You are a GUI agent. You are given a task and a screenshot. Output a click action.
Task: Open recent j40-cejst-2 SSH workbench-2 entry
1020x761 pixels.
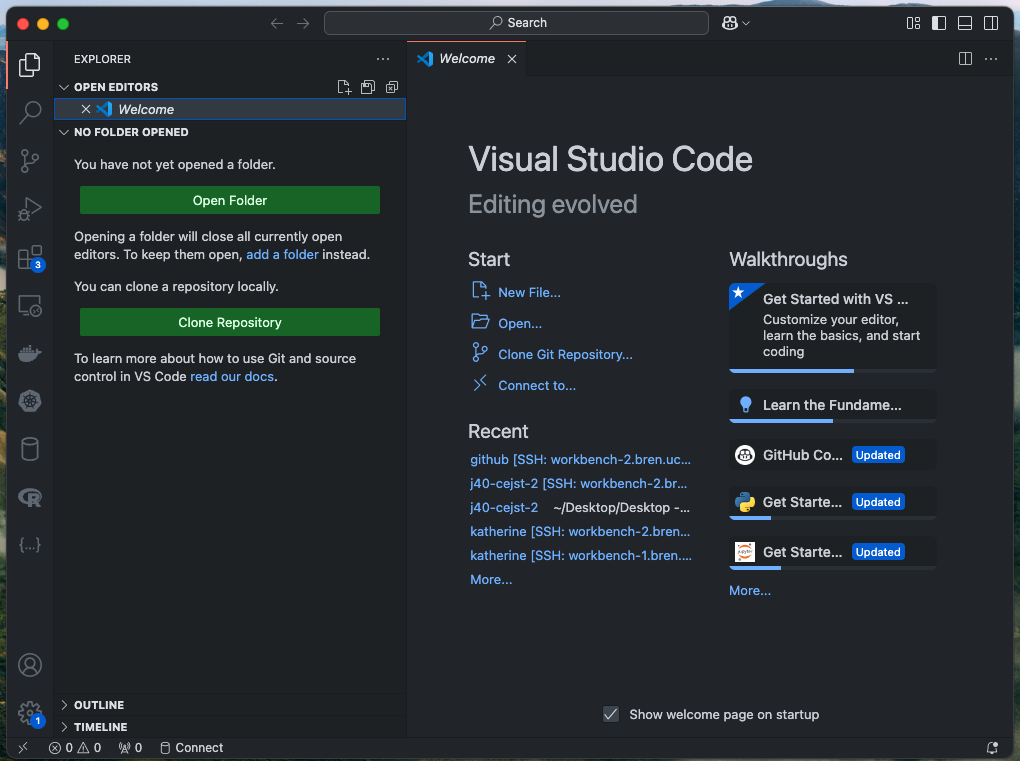(578, 483)
